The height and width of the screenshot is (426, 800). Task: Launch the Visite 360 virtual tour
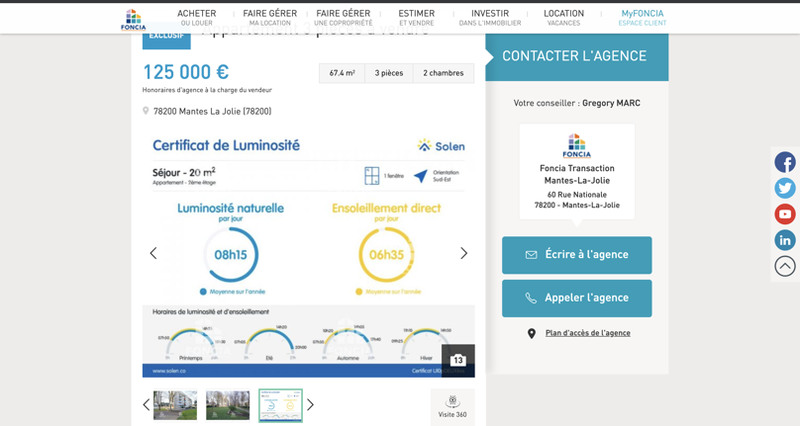[x=453, y=407]
